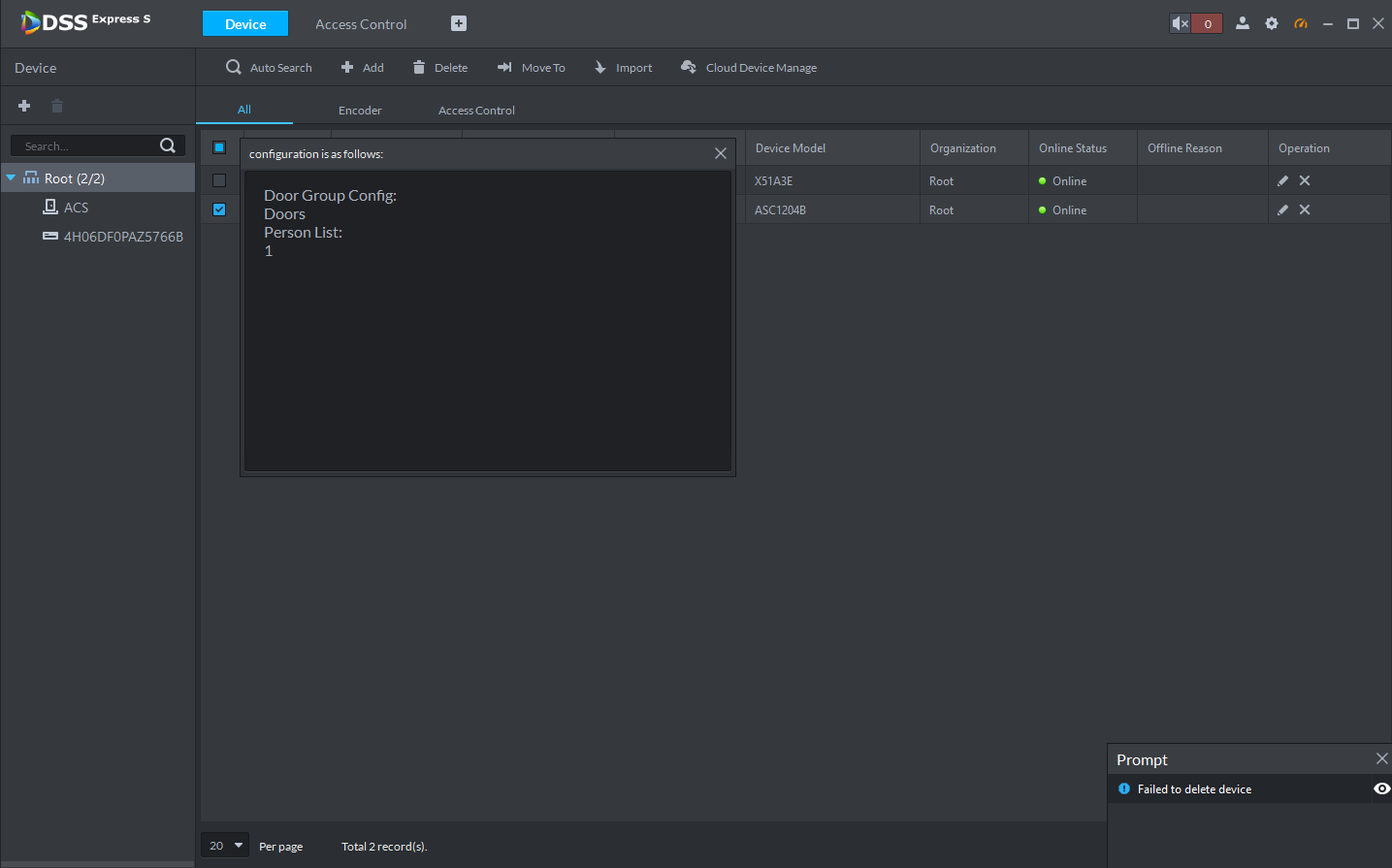Select the ACS device in tree

[x=76, y=208]
